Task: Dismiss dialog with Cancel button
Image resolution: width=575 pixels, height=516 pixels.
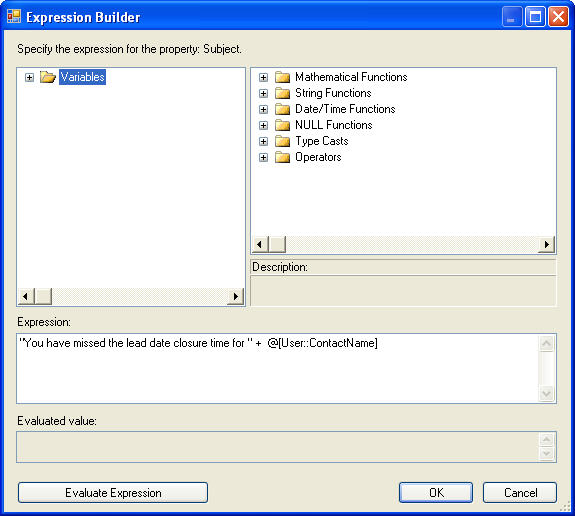Action: click(x=520, y=493)
